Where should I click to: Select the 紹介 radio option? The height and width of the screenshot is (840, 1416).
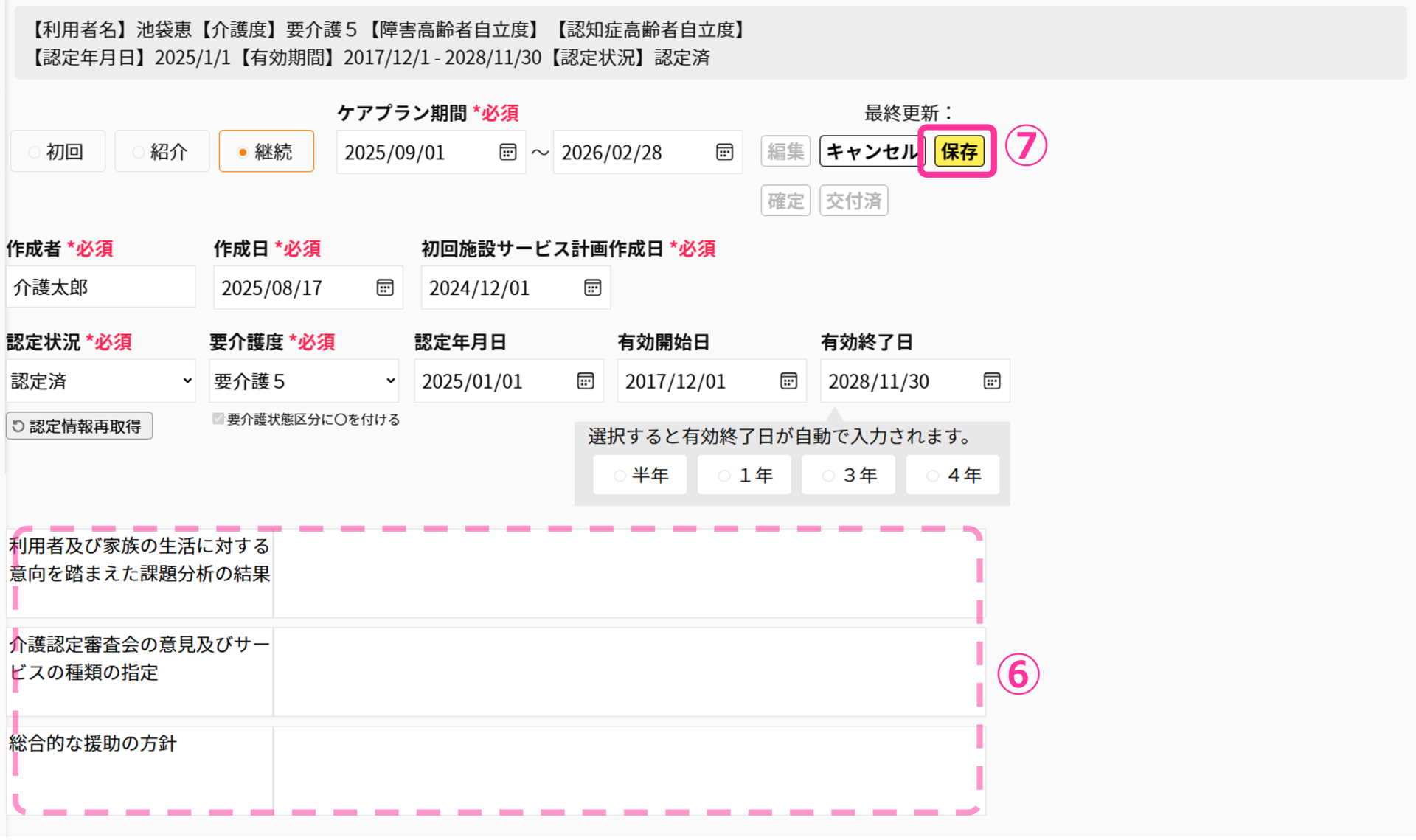(162, 152)
